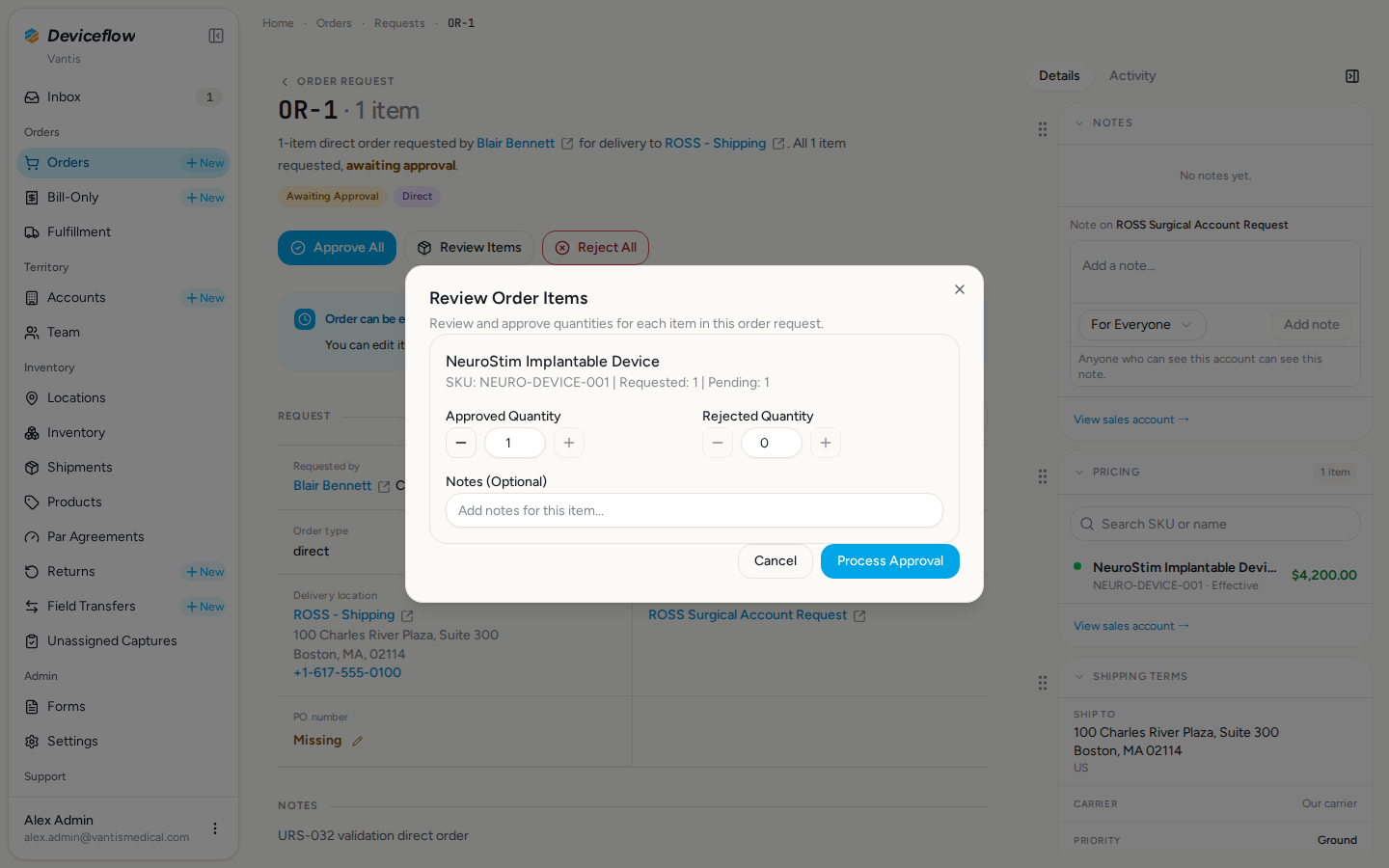Click Approve All button
Image resolution: width=1389 pixels, height=868 pixels.
(338, 248)
